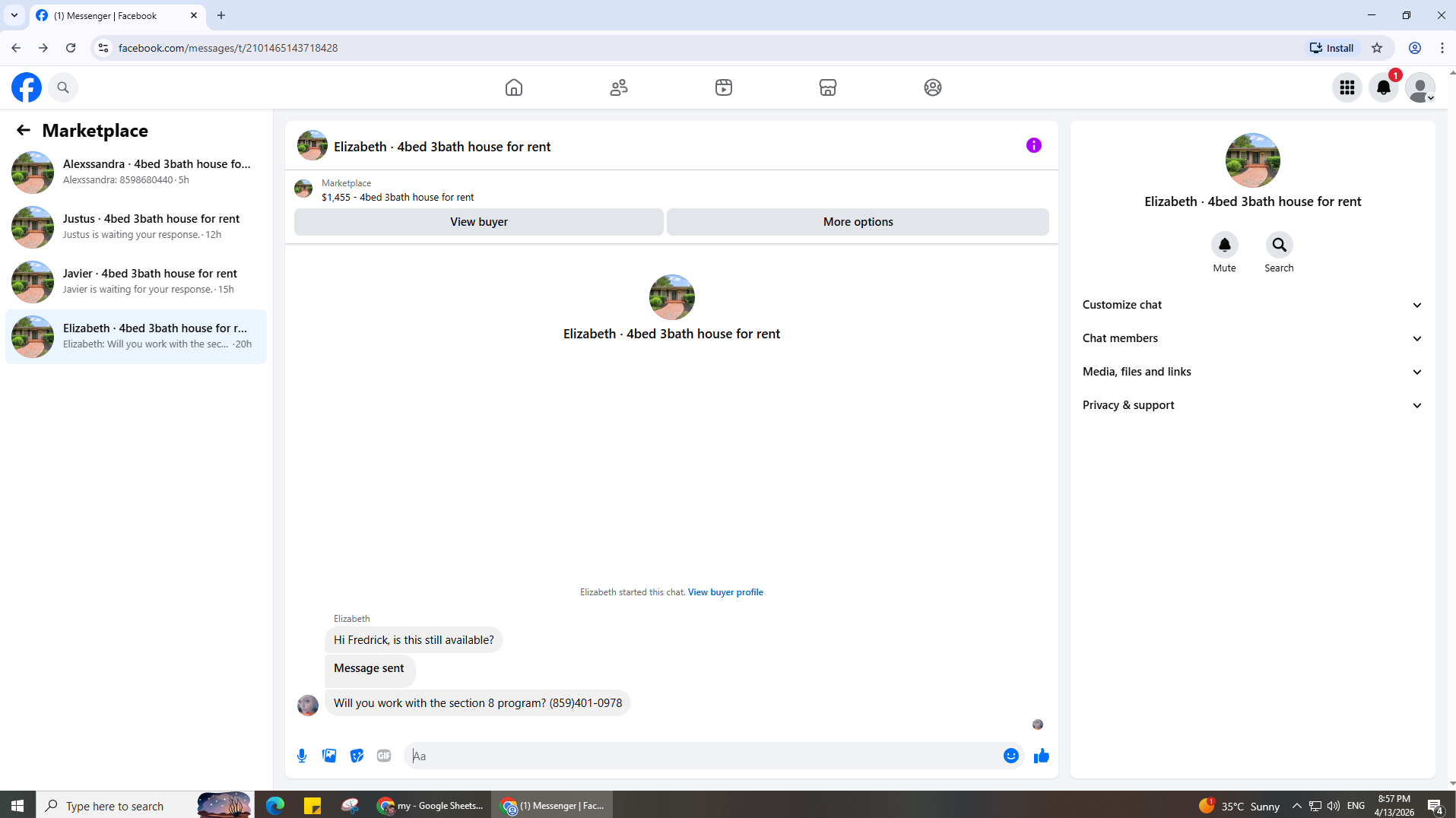Open Chrome three-dot menu
The image size is (1456, 818).
click(1442, 48)
